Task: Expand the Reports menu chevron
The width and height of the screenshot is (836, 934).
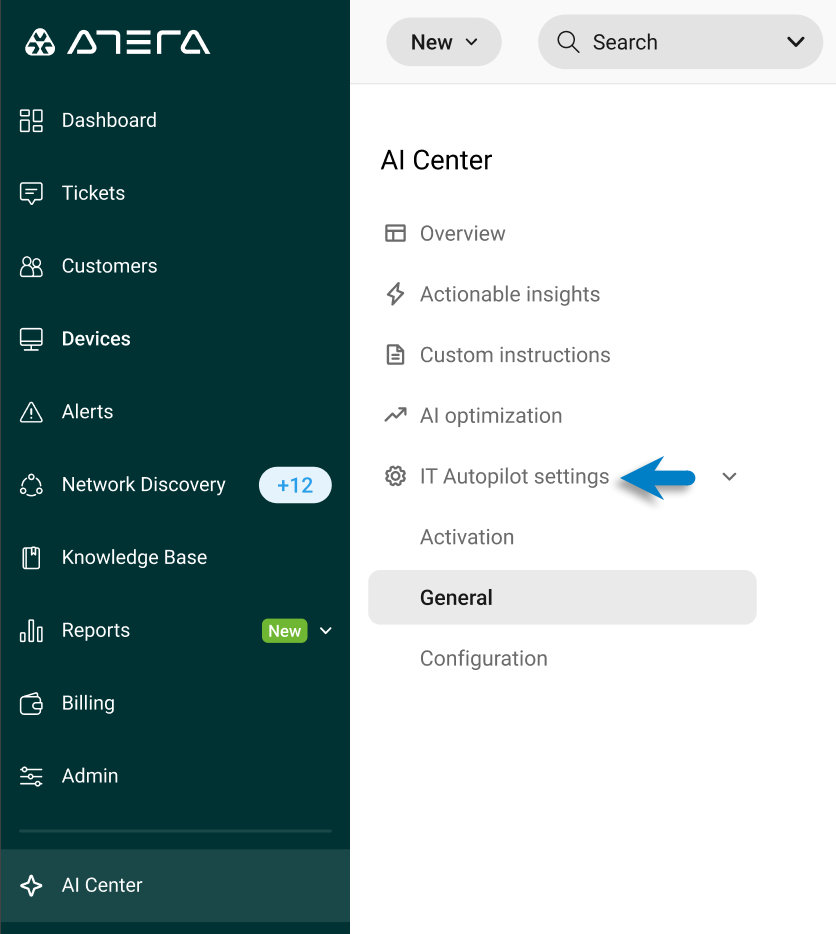Action: tap(325, 631)
